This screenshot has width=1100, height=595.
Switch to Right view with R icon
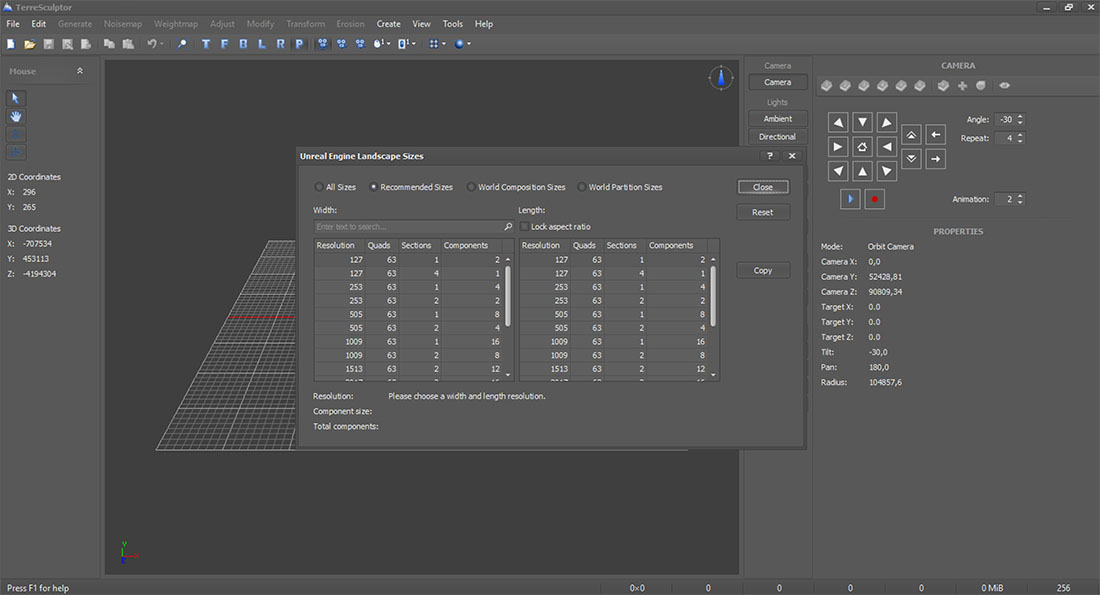pyautogui.click(x=281, y=44)
